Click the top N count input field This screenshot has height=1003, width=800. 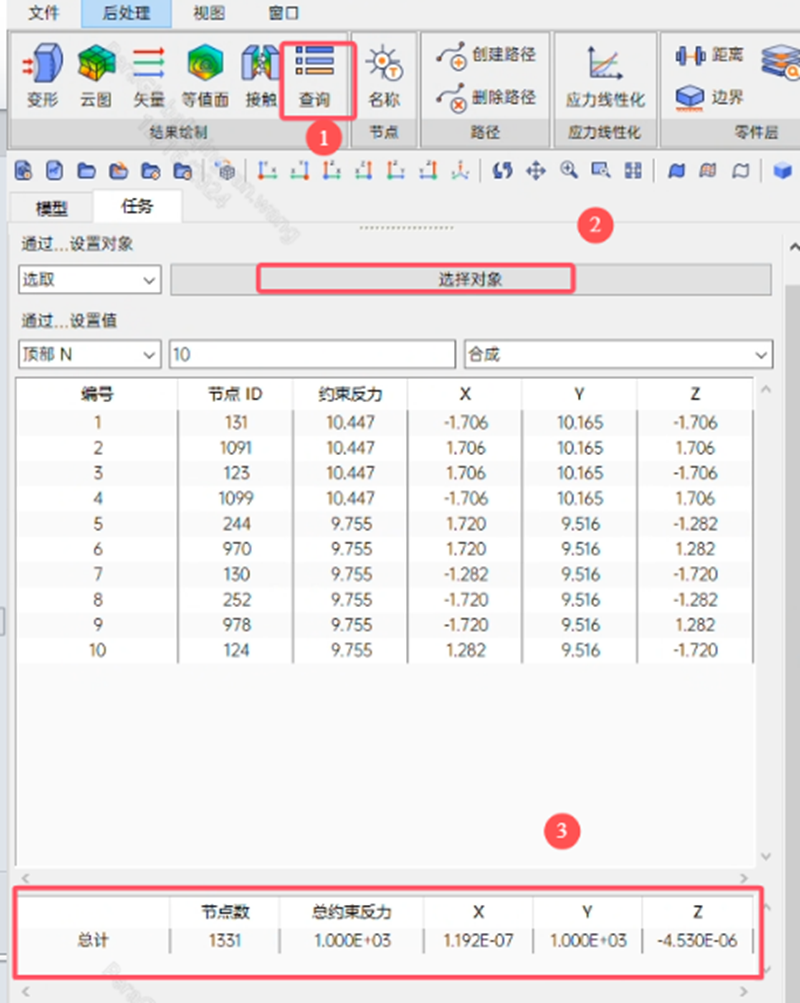312,354
